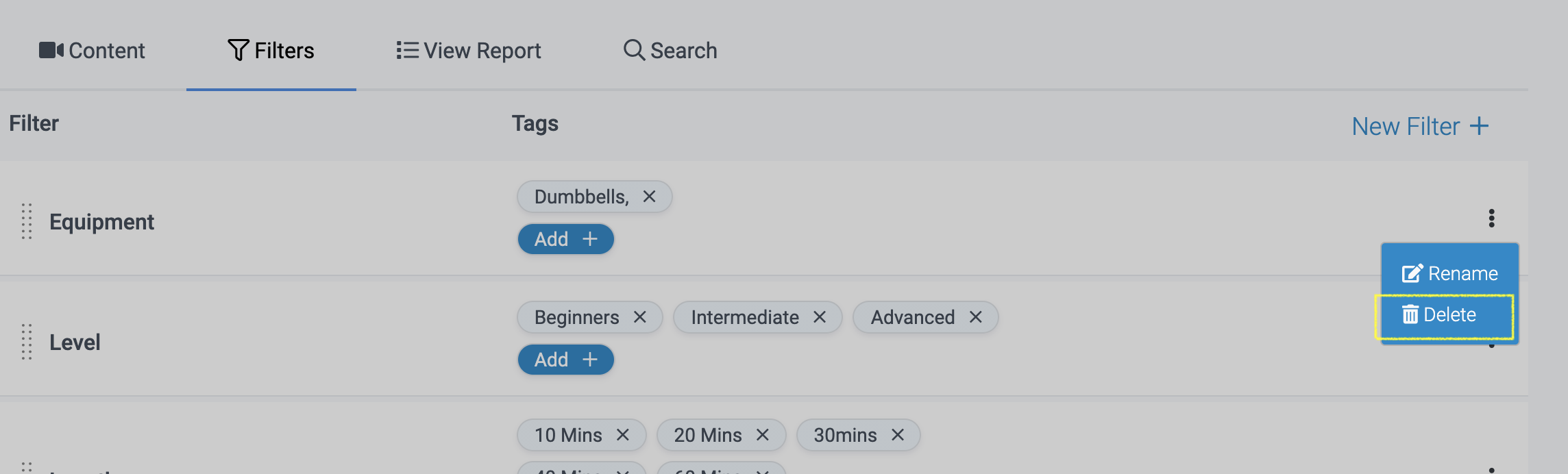Open the View Report tab

(469, 51)
